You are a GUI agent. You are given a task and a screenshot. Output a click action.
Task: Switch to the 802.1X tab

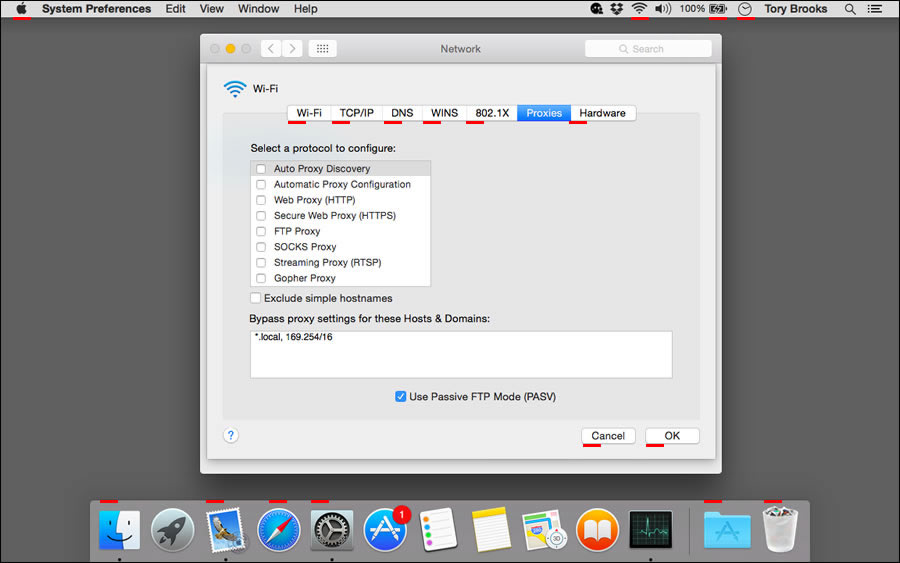point(492,113)
